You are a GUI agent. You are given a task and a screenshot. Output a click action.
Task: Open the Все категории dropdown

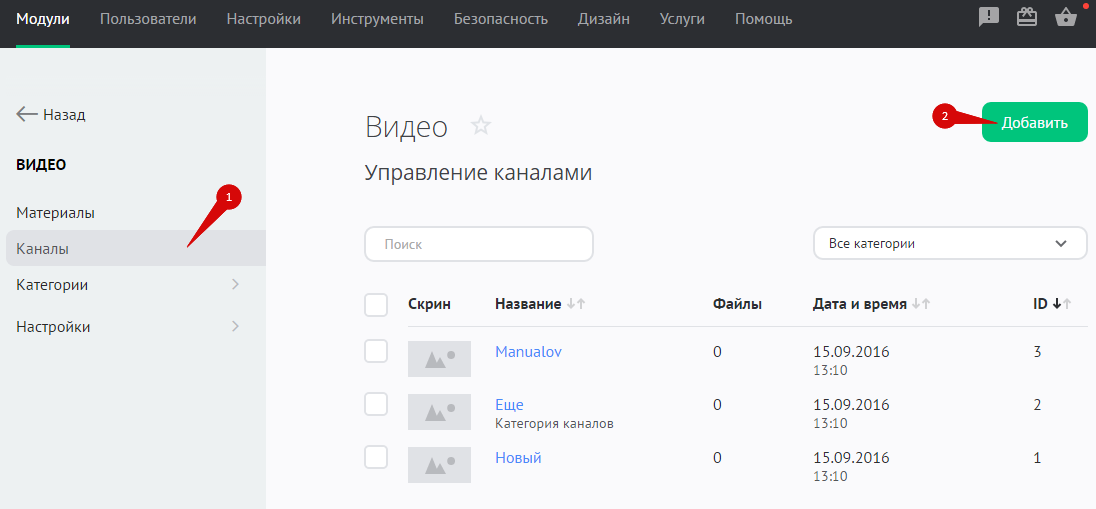coord(949,243)
